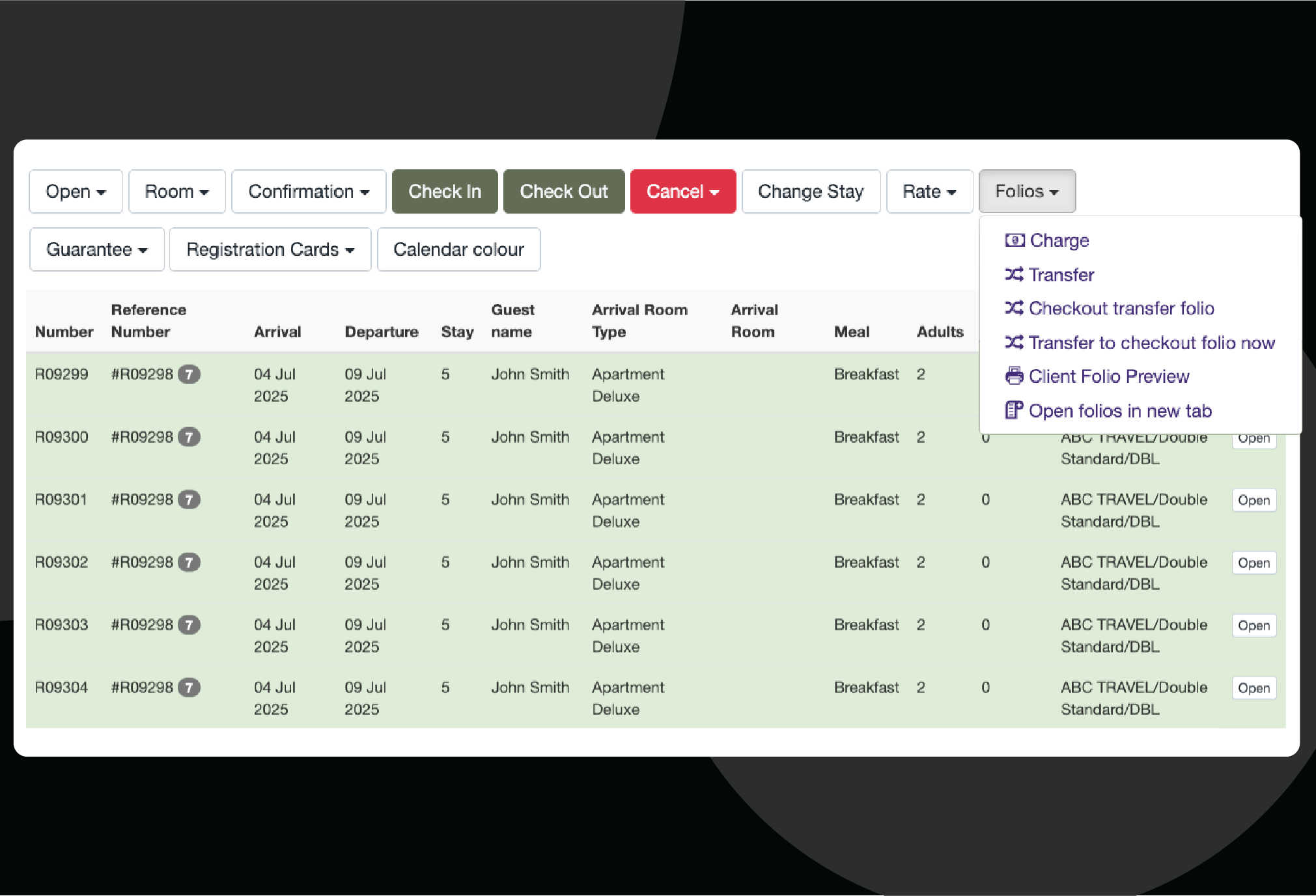Image resolution: width=1316 pixels, height=896 pixels.
Task: Click the printer icon for Client Folio Preview
Action: tap(1014, 376)
